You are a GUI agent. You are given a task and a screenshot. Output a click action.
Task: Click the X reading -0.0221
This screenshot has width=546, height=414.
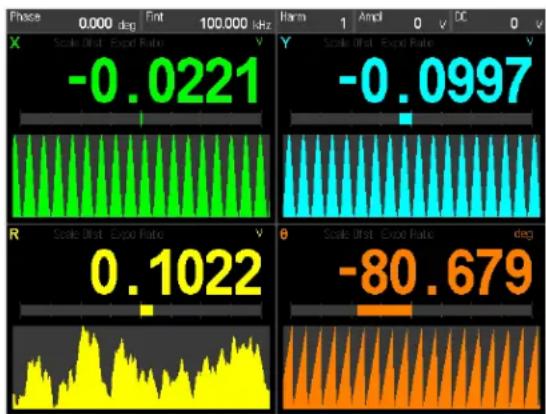pos(164,81)
